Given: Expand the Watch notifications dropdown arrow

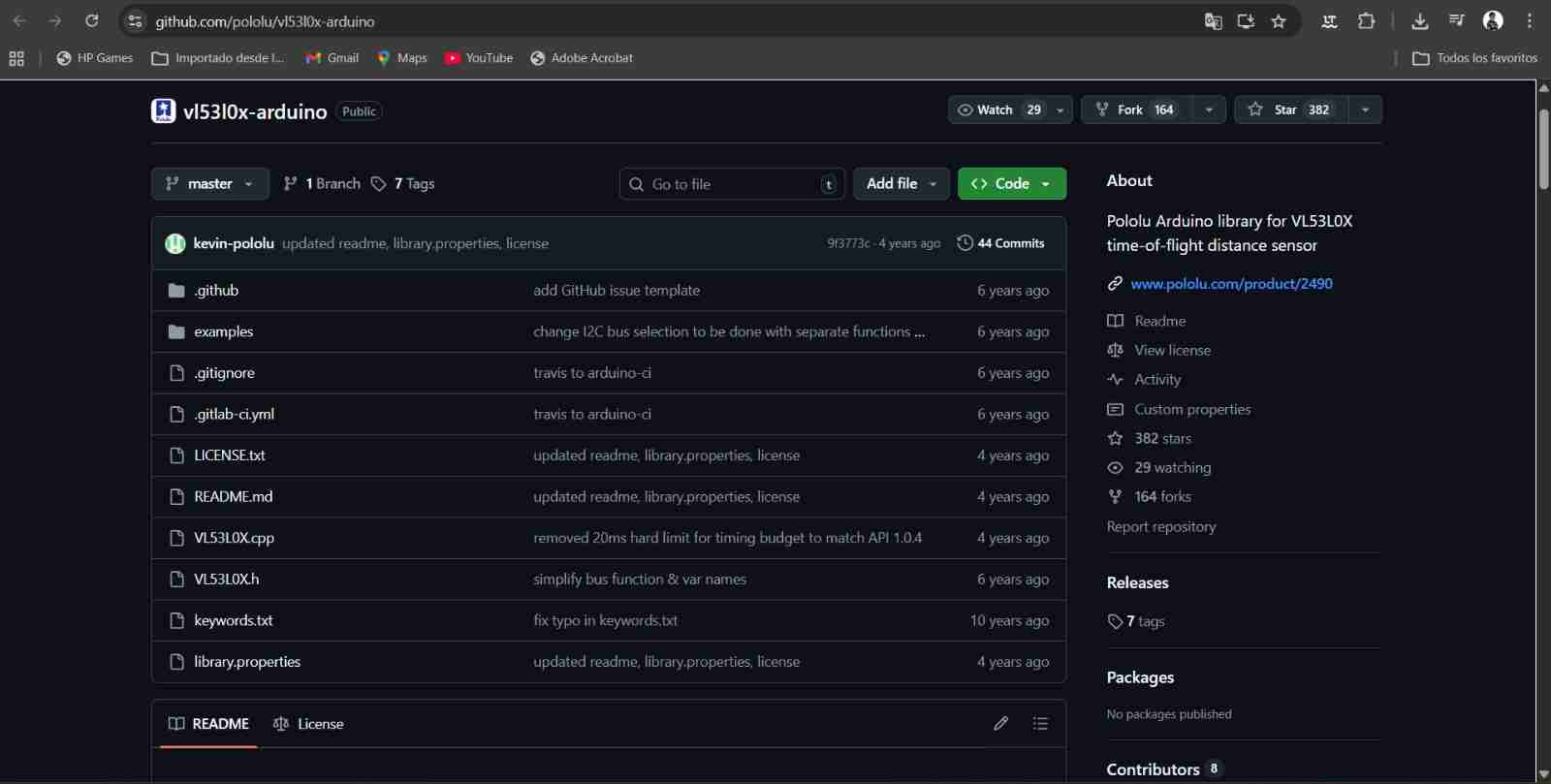Looking at the screenshot, I should tap(1060, 110).
